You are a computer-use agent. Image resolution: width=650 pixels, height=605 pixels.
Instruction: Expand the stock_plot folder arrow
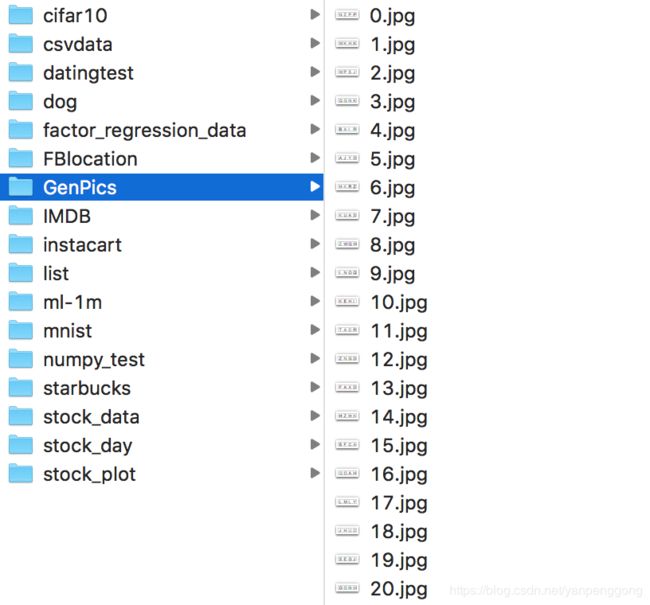[x=315, y=473]
